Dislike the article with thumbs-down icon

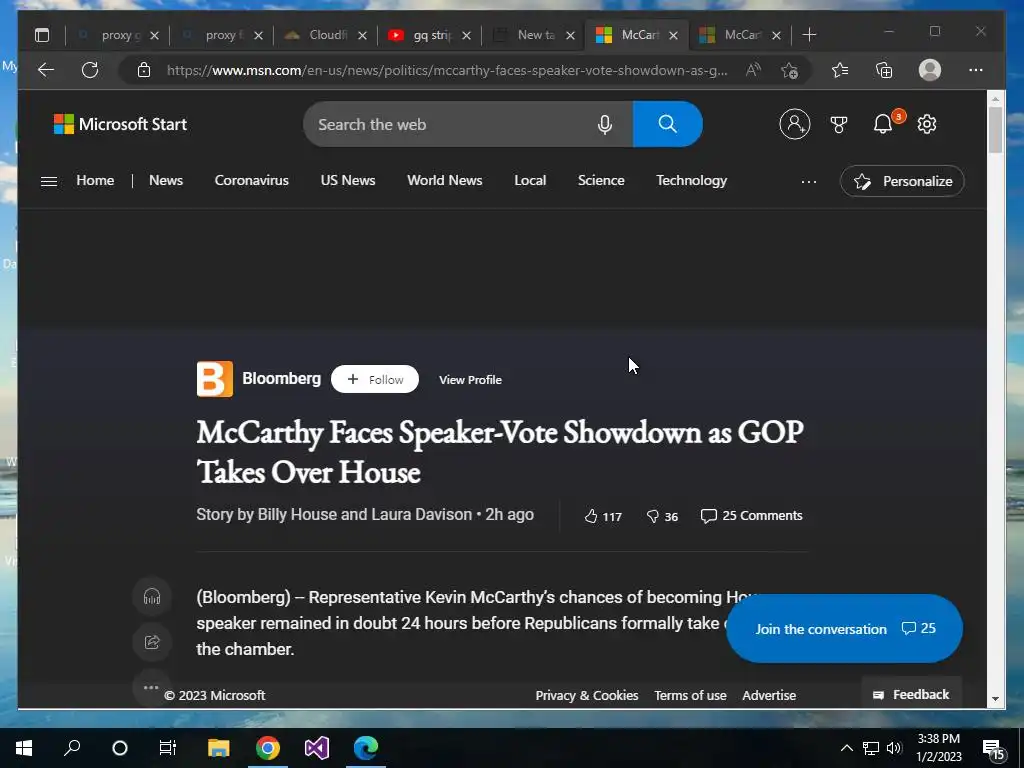click(652, 517)
